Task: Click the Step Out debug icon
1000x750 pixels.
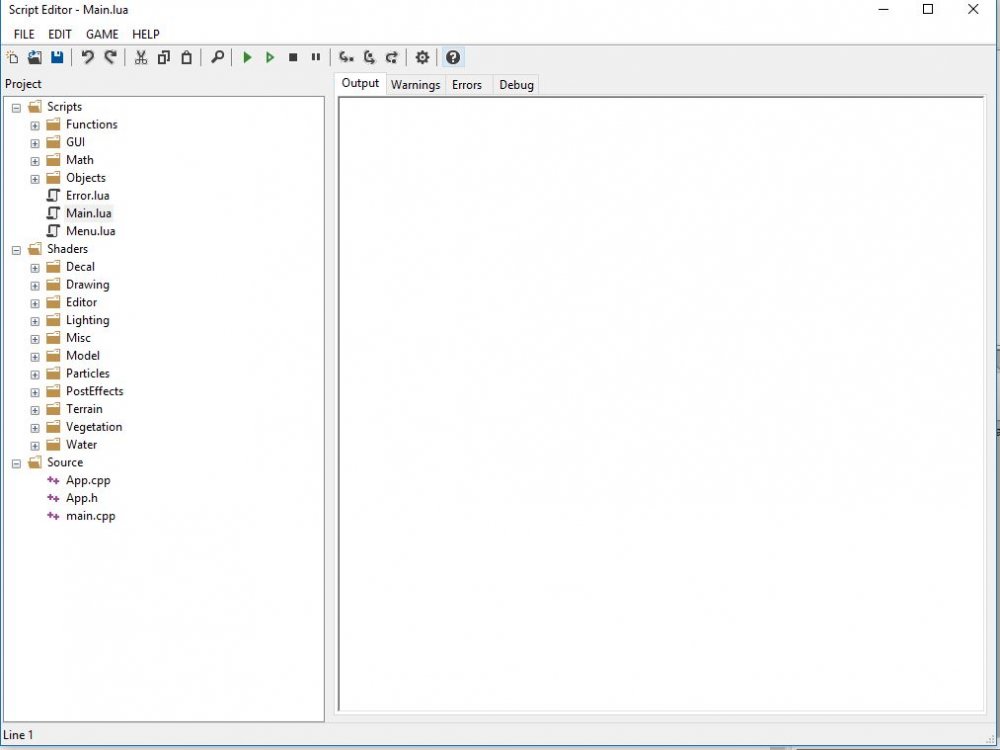Action: tap(392, 57)
